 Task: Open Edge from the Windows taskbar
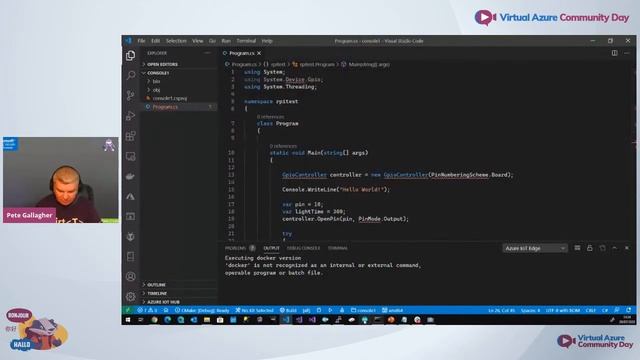point(167,320)
